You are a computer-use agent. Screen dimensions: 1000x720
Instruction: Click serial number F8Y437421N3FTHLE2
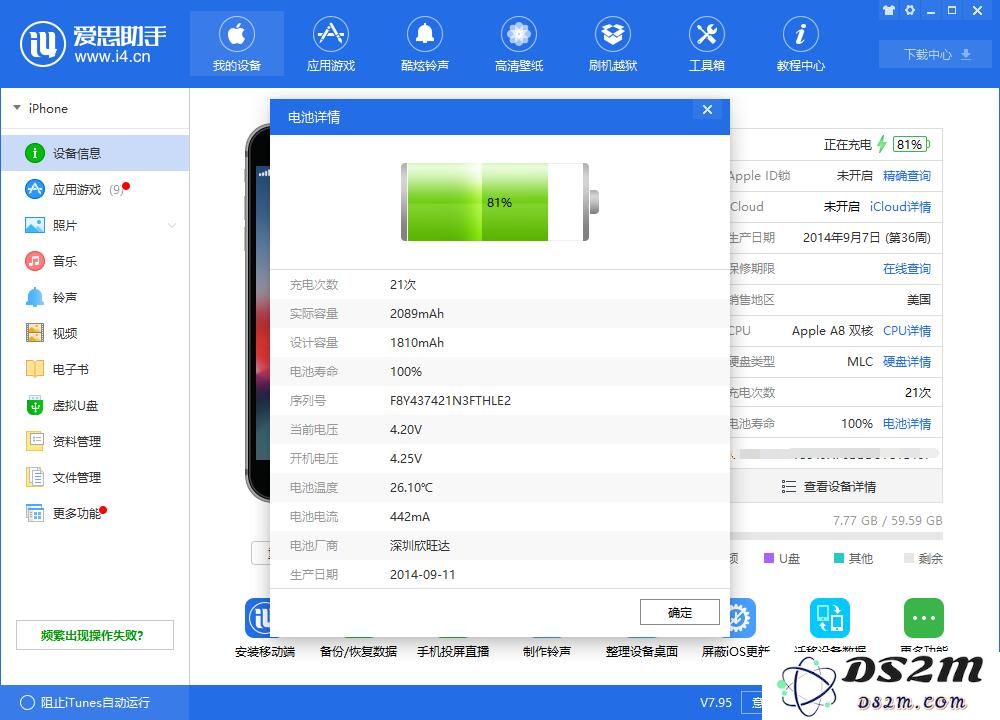pos(450,400)
